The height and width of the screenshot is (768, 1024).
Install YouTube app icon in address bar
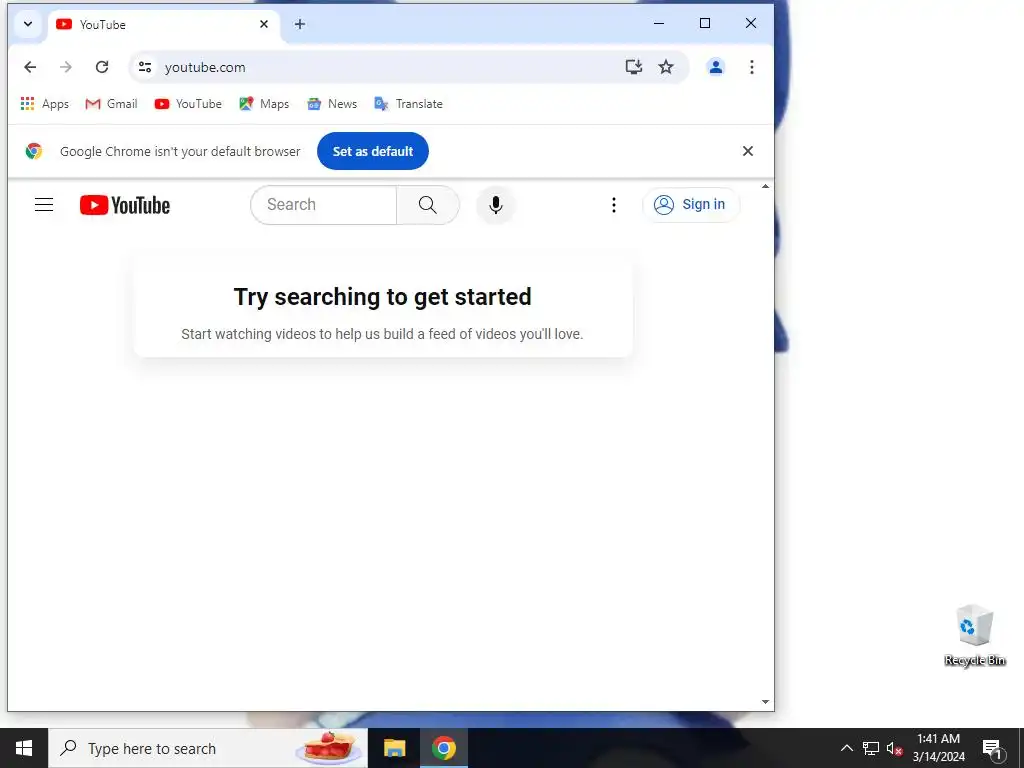point(633,67)
